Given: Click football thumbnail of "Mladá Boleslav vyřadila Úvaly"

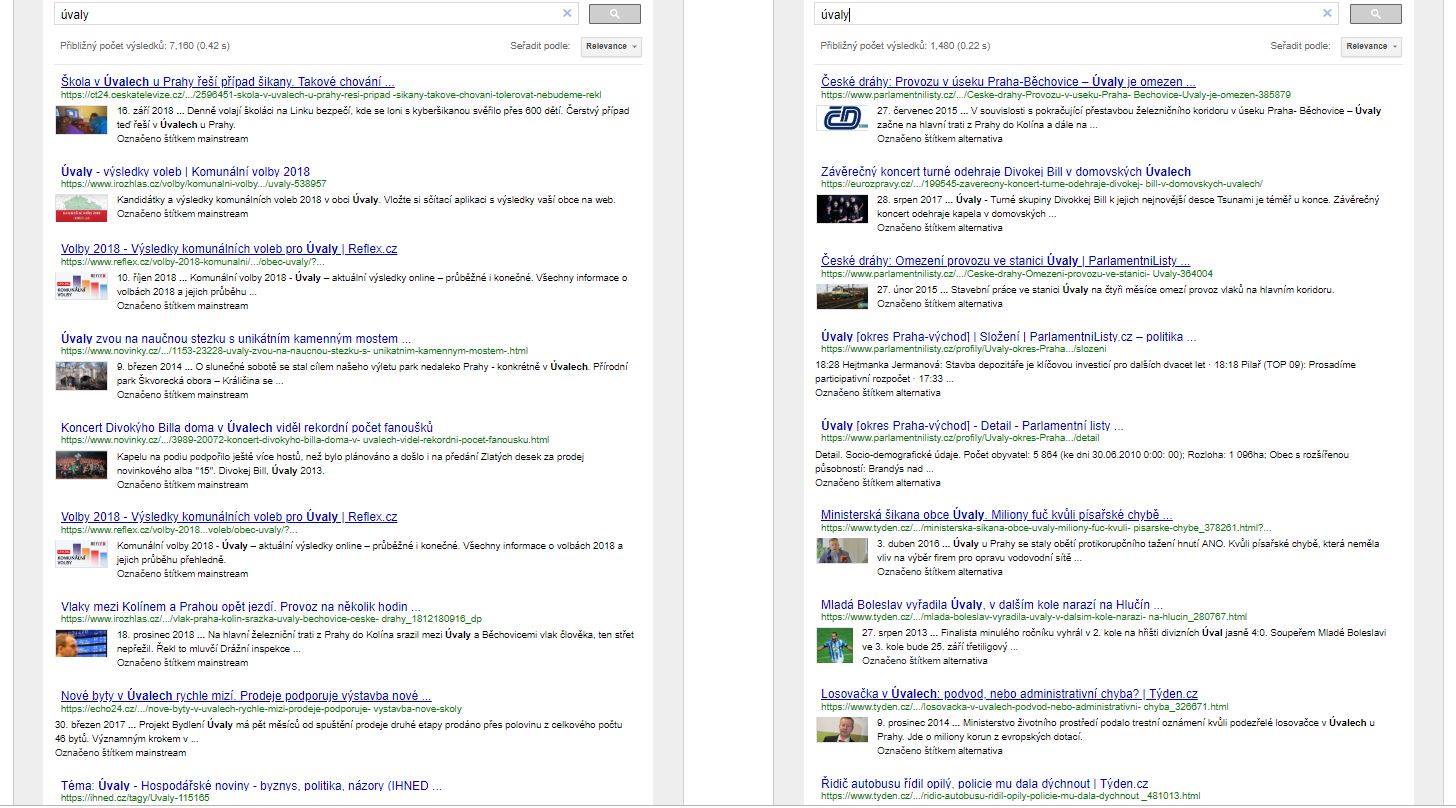Looking at the screenshot, I should tap(835, 645).
